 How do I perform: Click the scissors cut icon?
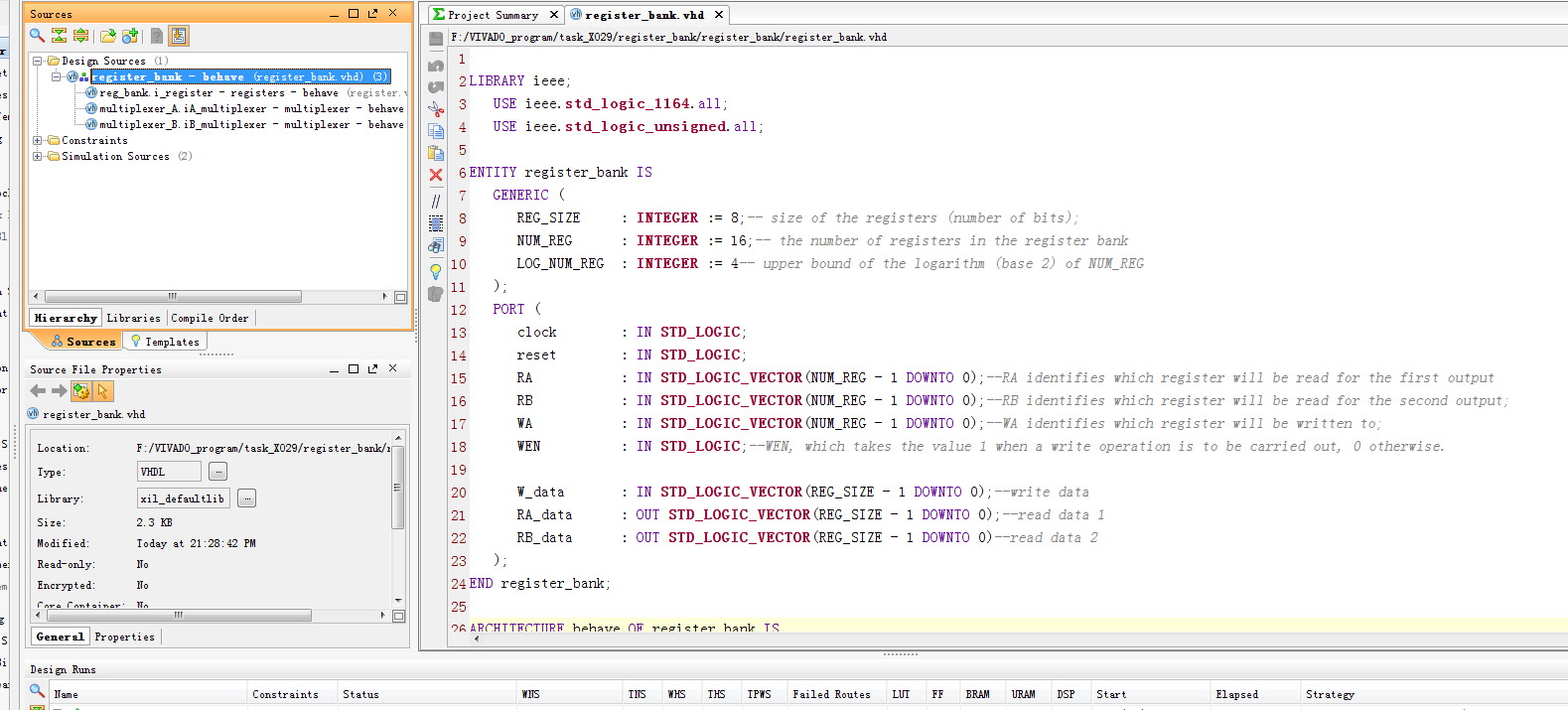tap(435, 109)
